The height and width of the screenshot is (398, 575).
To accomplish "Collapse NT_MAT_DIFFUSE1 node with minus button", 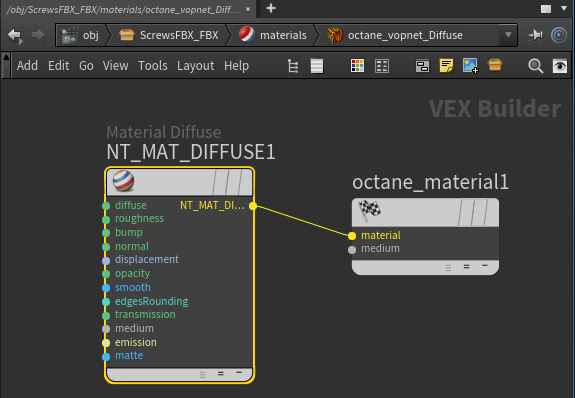I will (x=239, y=373).
